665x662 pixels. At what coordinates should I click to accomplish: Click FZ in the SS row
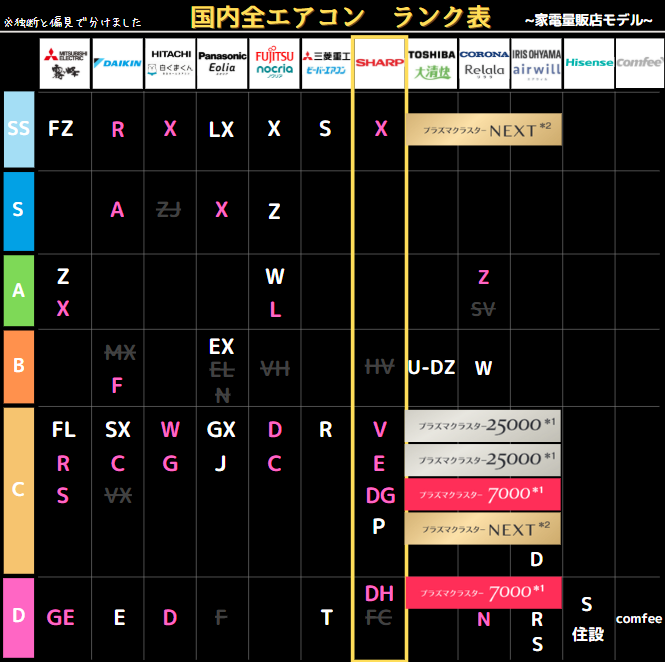(x=61, y=128)
